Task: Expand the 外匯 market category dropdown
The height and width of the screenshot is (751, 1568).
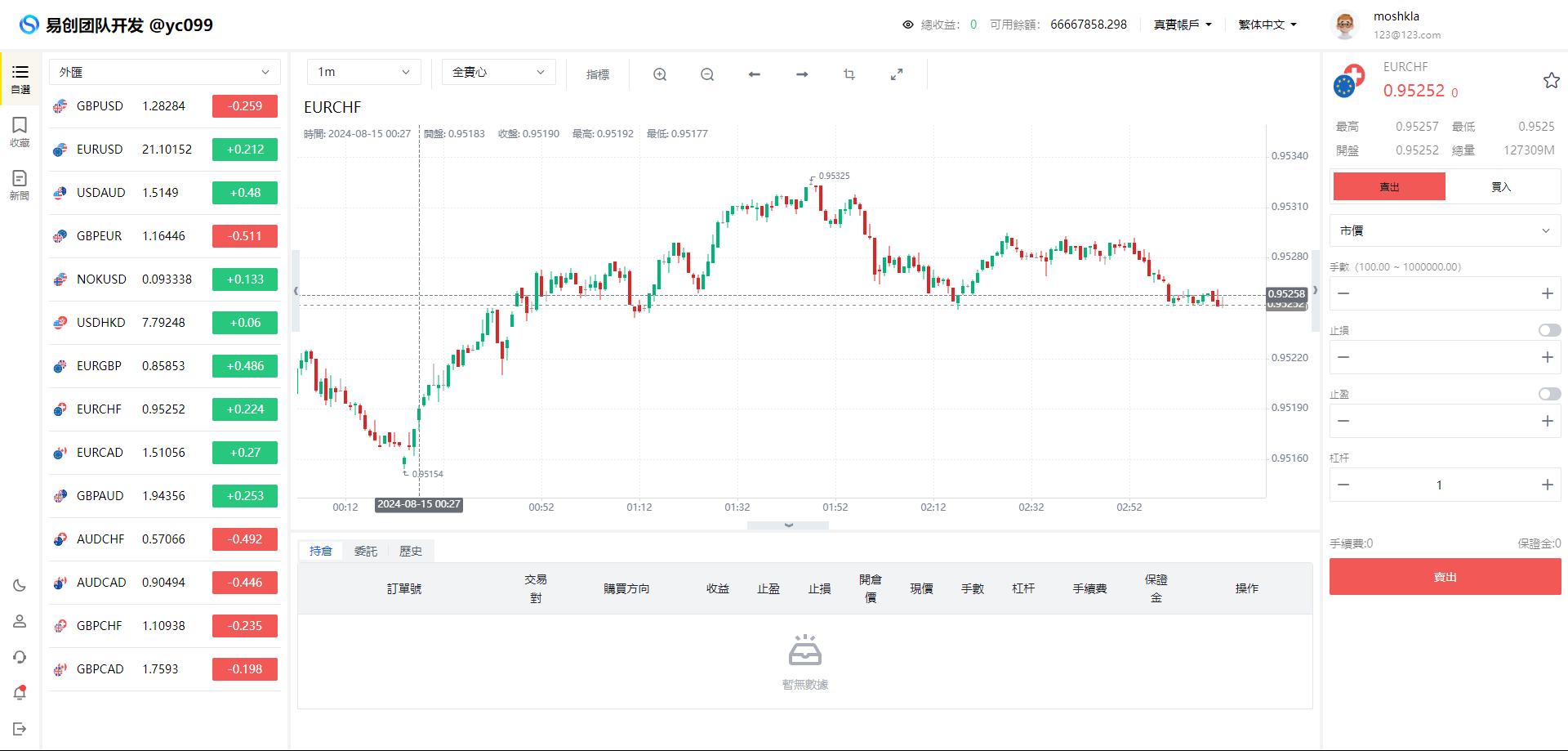Action: click(164, 72)
